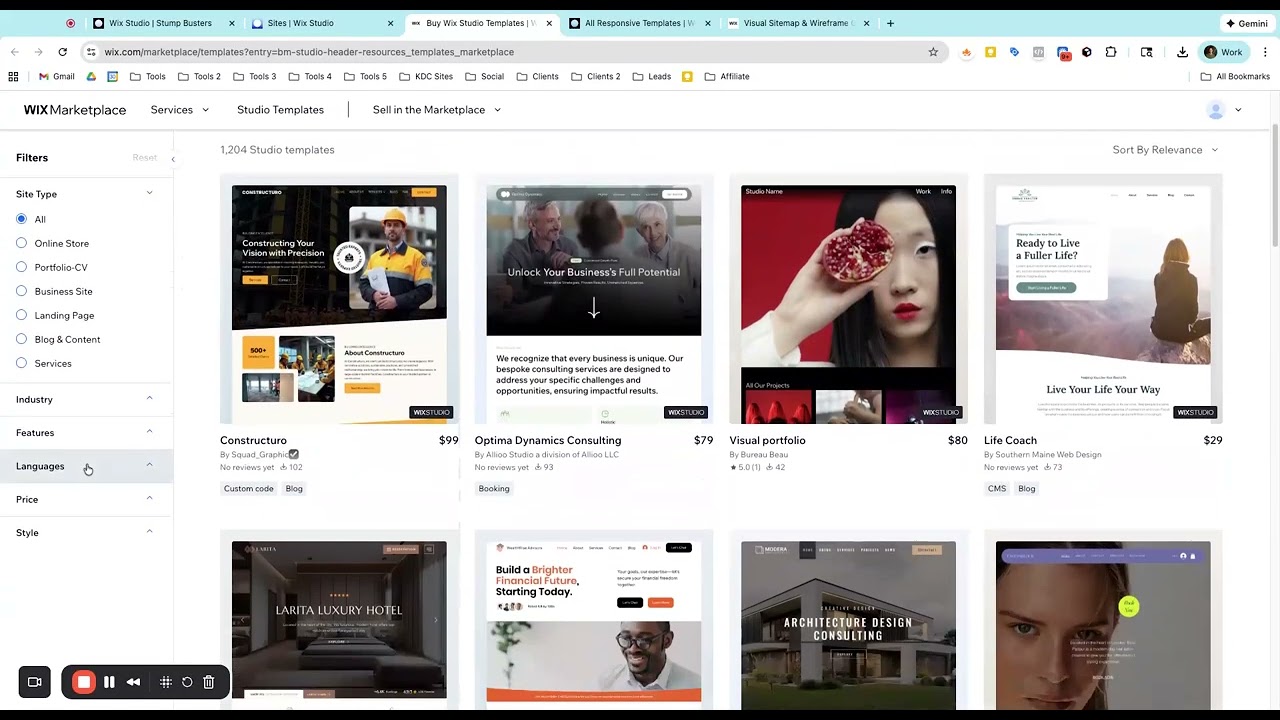Click the WIX Marketplace logo
1280x720 pixels.
point(75,110)
